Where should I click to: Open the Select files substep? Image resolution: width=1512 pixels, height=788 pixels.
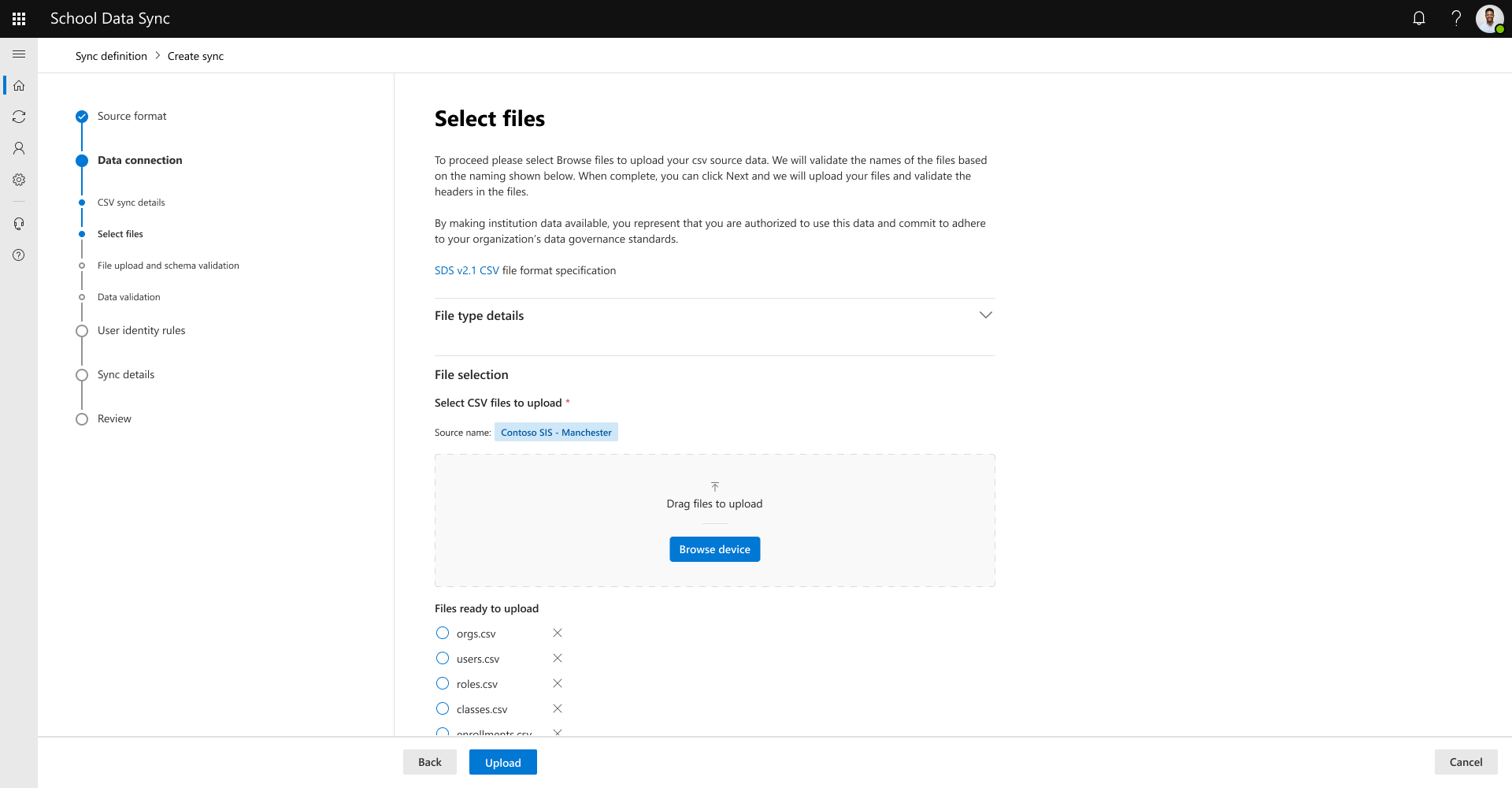coord(120,234)
